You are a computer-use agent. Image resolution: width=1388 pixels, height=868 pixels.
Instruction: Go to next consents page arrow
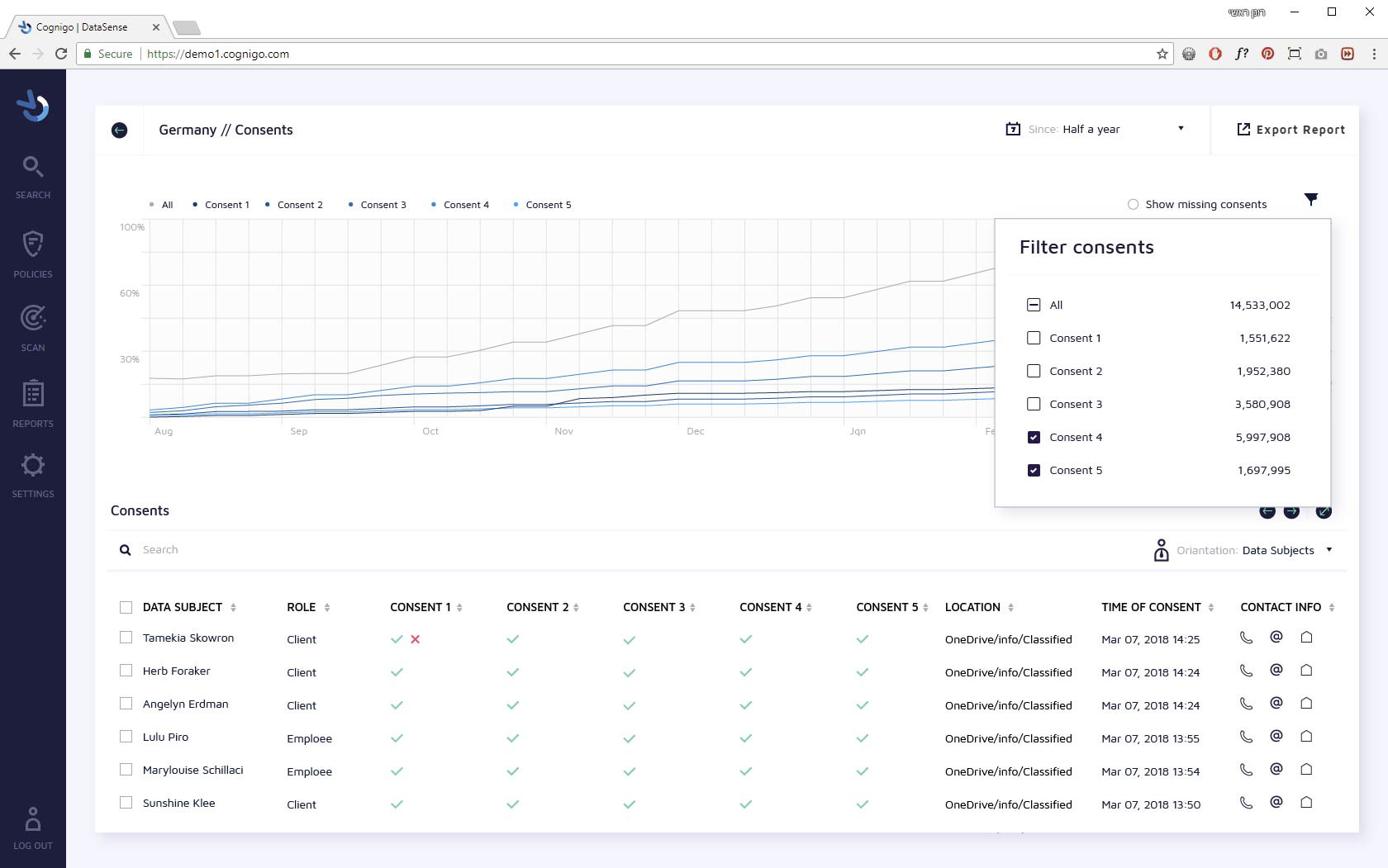[1292, 512]
